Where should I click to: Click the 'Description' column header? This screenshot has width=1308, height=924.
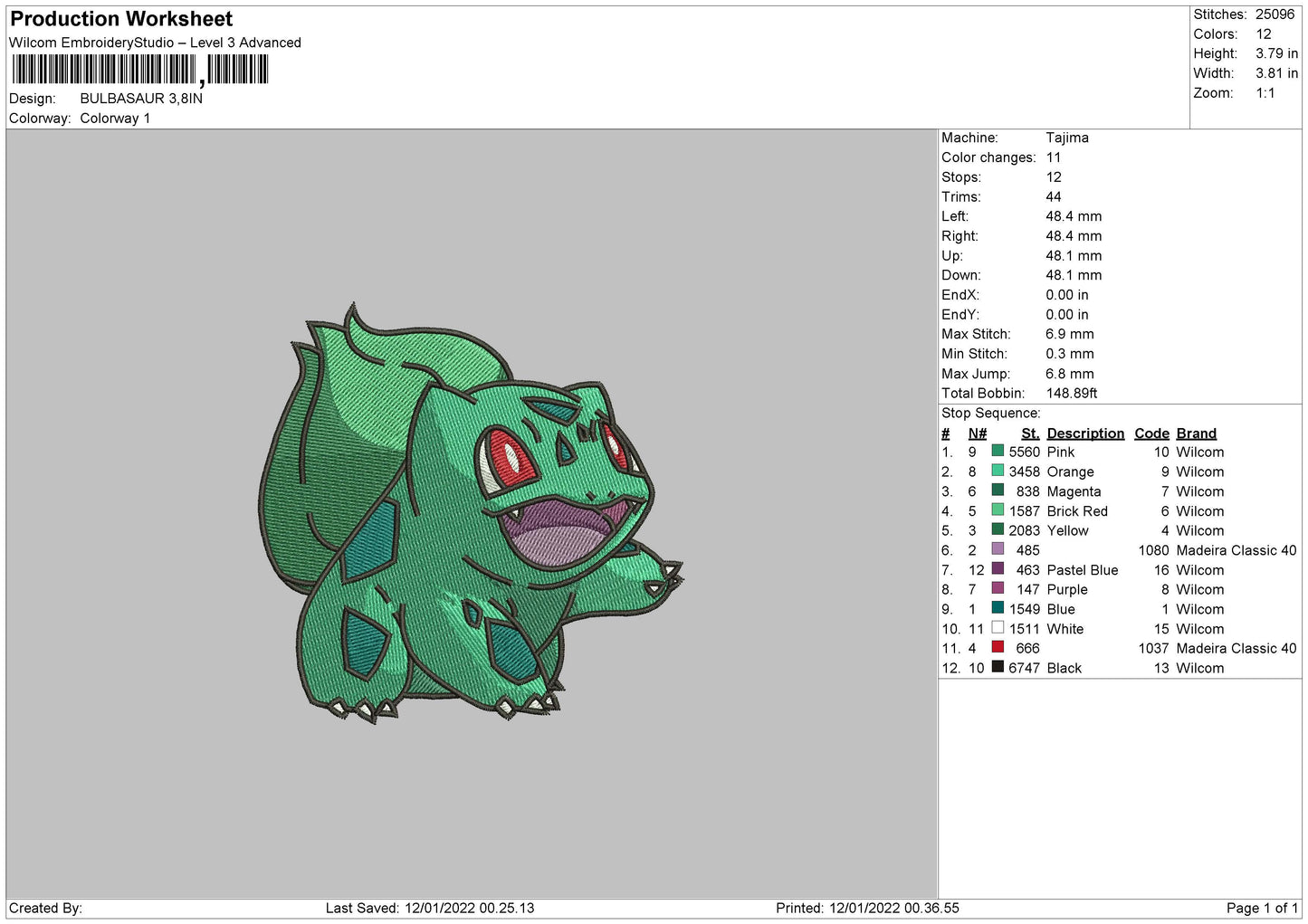pyautogui.click(x=1085, y=433)
